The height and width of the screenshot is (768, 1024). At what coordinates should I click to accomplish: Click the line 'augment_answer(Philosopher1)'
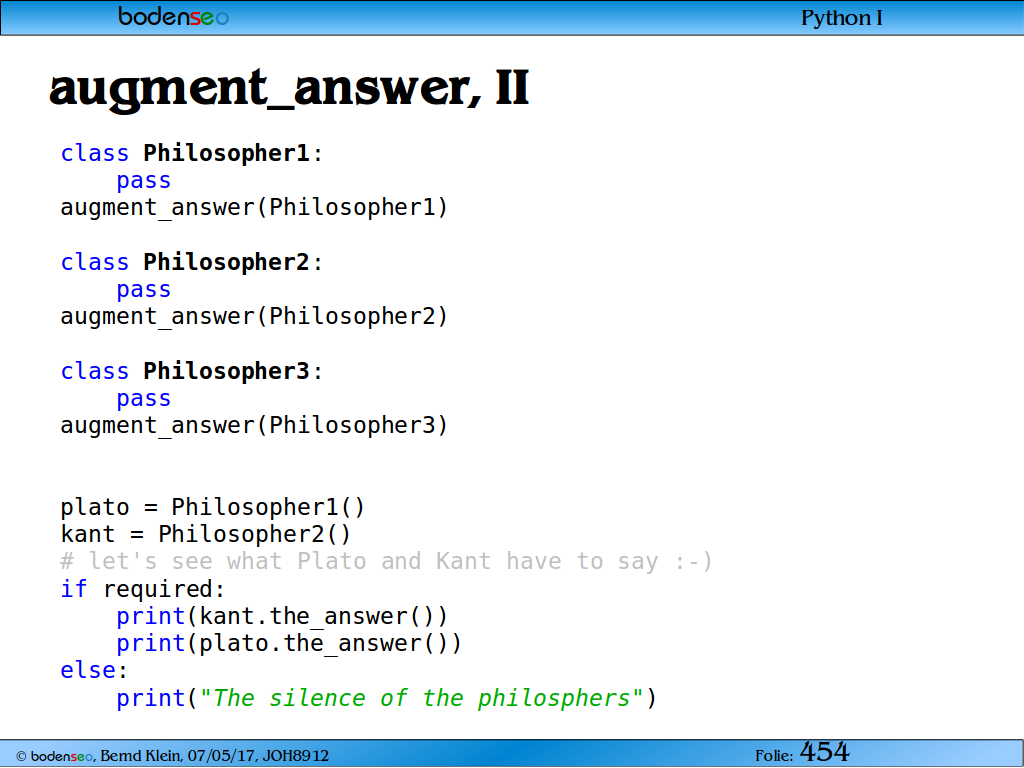[254, 208]
